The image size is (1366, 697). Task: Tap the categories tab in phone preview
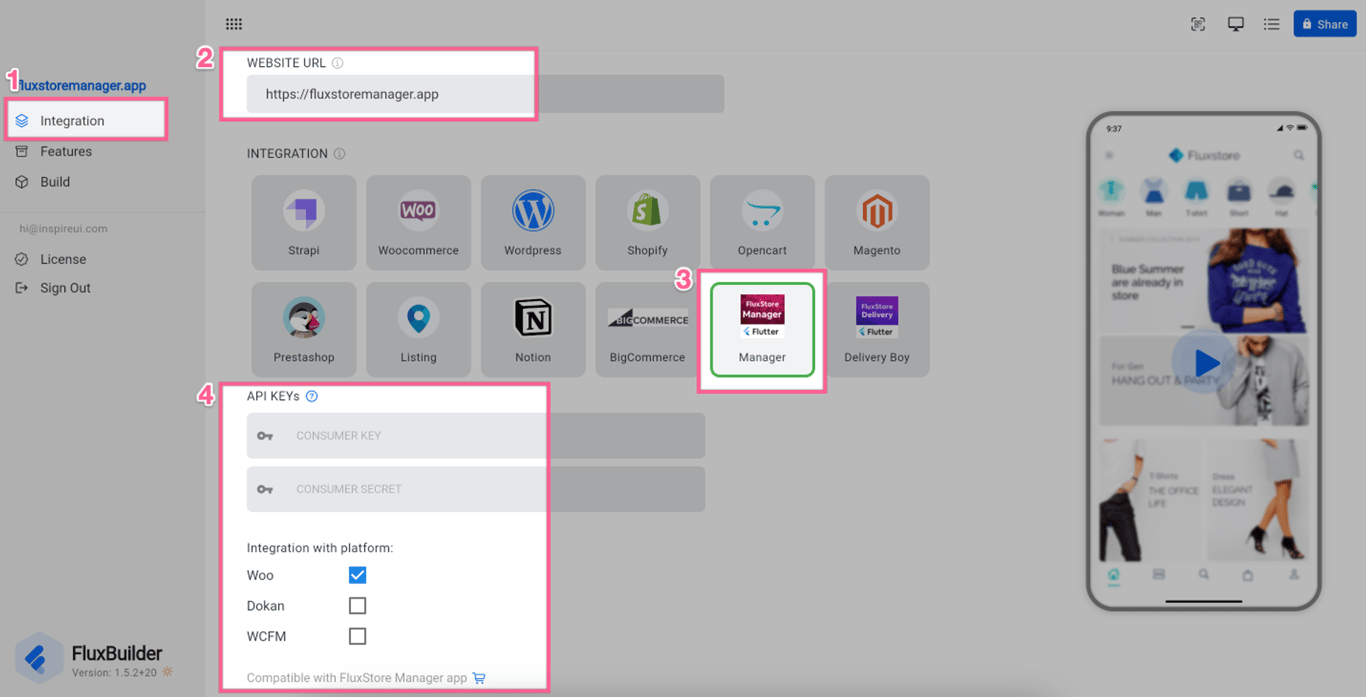[x=1159, y=575]
